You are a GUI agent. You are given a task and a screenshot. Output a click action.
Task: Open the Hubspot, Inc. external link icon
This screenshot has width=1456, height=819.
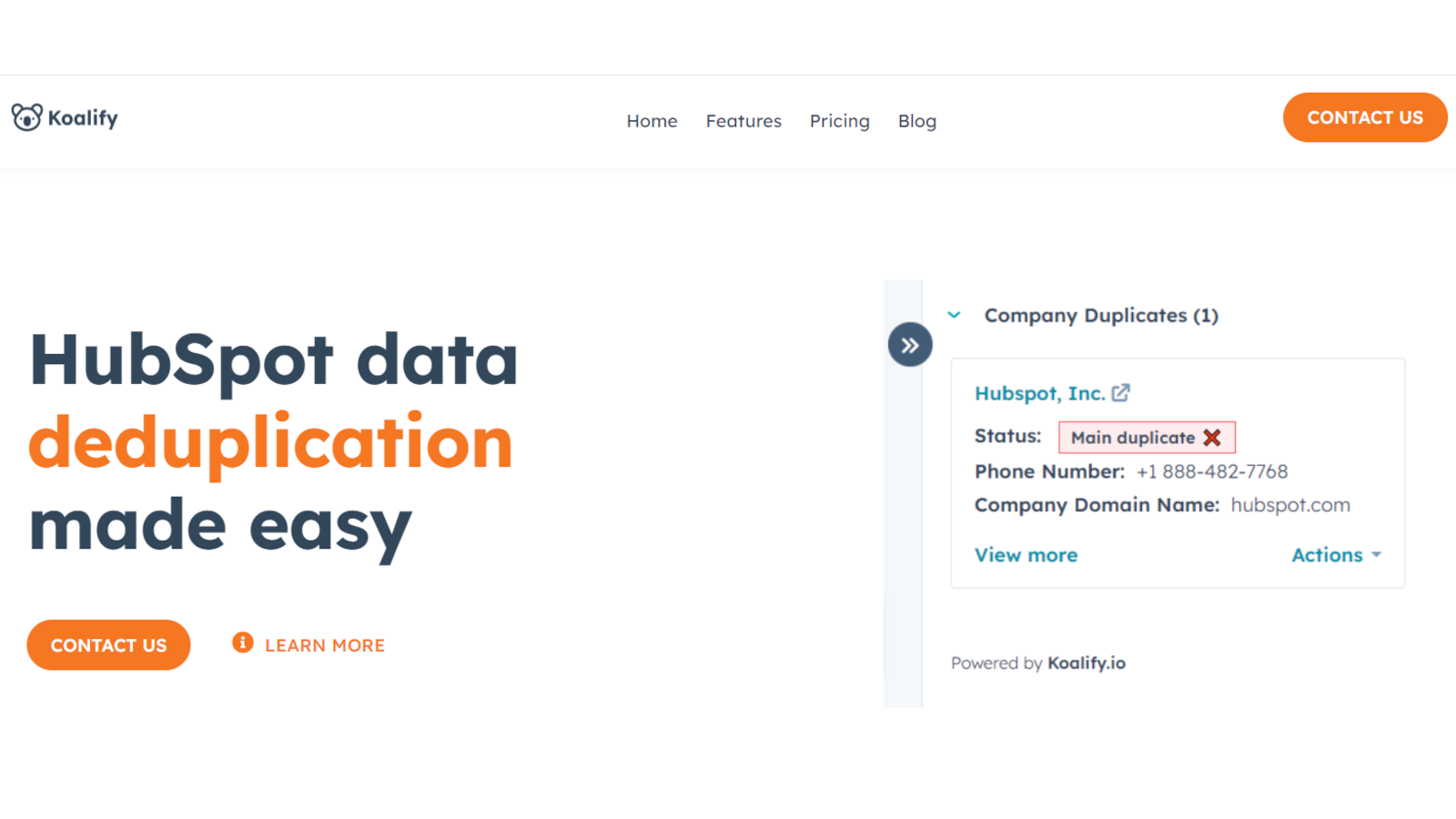pos(1121,392)
